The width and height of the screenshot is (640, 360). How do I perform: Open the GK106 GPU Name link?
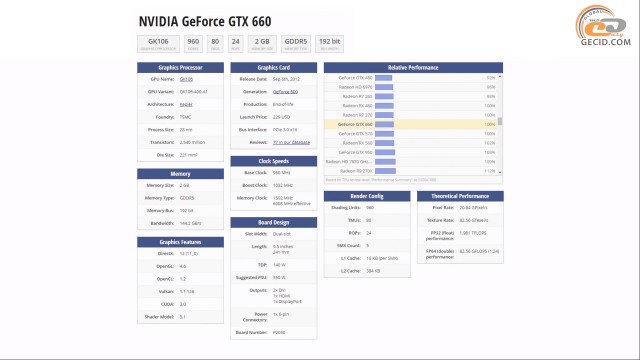tap(186, 79)
